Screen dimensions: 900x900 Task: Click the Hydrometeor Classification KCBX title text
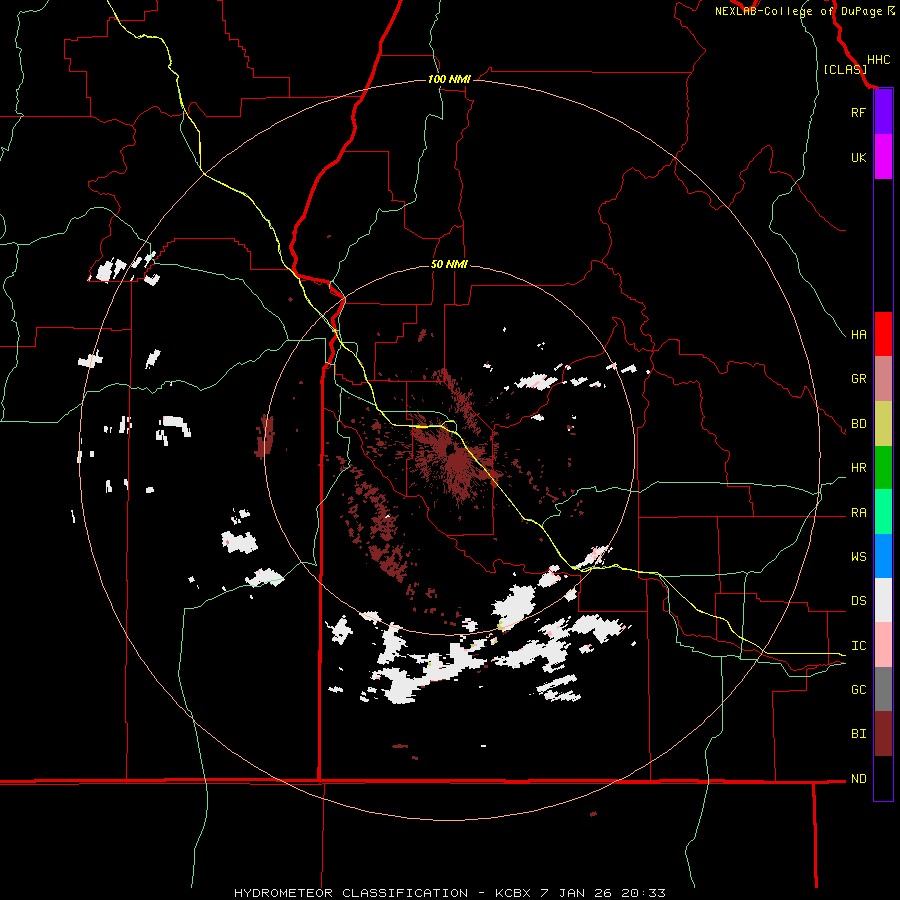[x=450, y=893]
